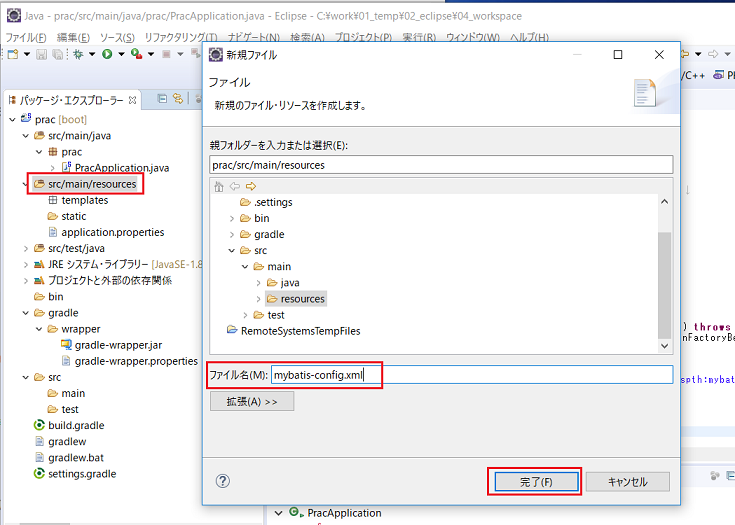The height and width of the screenshot is (525, 735).
Task: Open the プロジェクト(P) menu
Action: (363, 38)
